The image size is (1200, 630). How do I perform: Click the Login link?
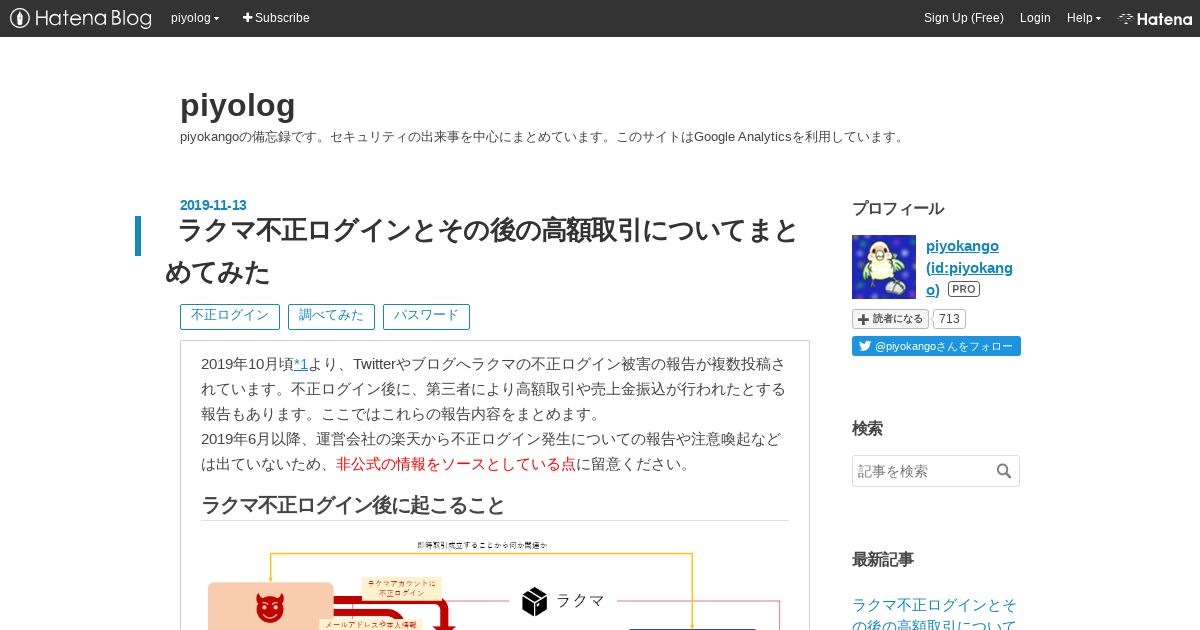[x=1035, y=18]
